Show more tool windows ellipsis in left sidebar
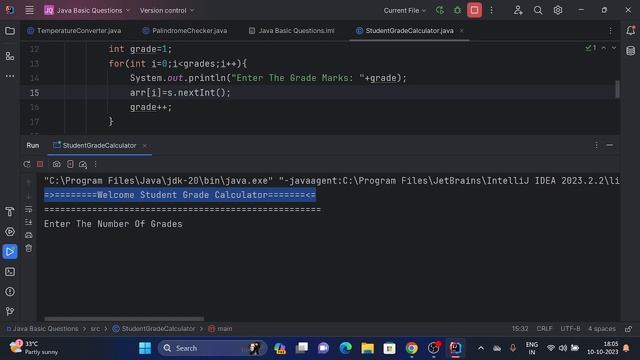640x360 pixels. [10, 76]
